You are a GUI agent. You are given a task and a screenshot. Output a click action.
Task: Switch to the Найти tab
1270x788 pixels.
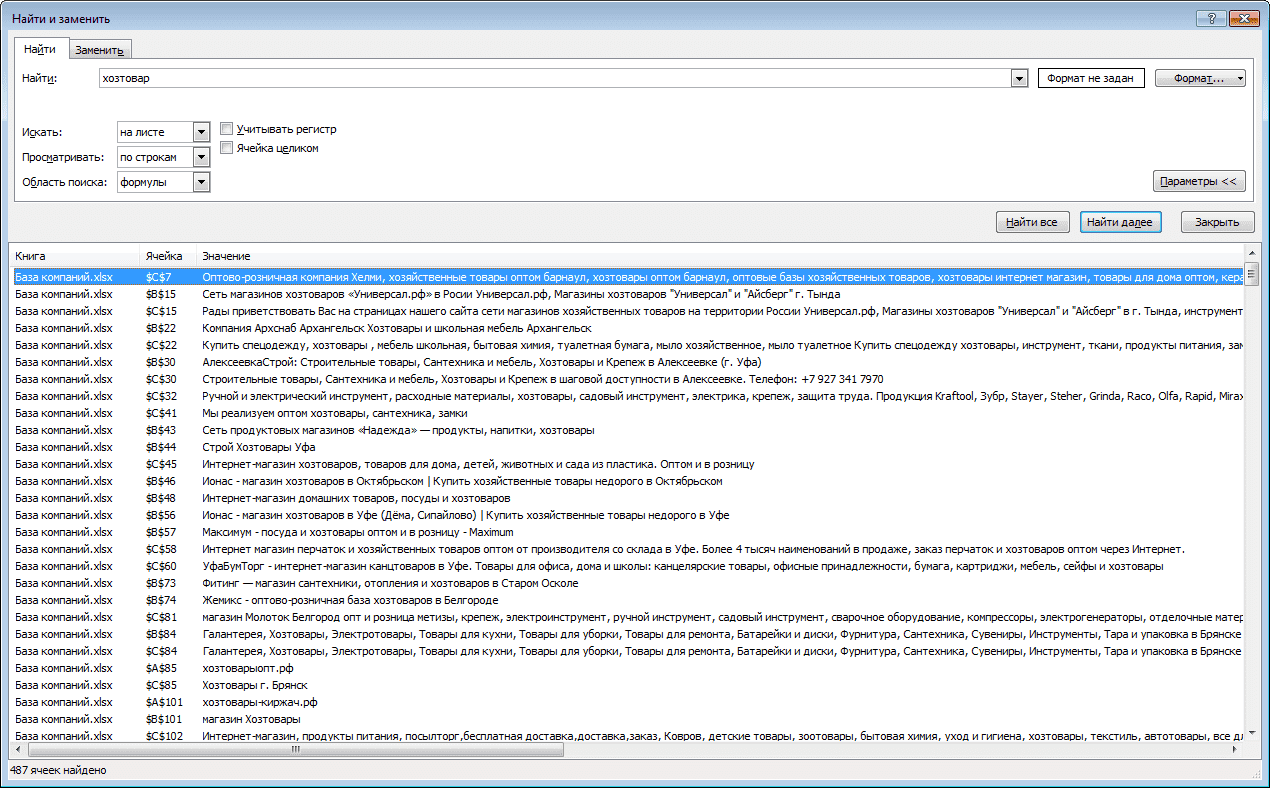pos(40,49)
